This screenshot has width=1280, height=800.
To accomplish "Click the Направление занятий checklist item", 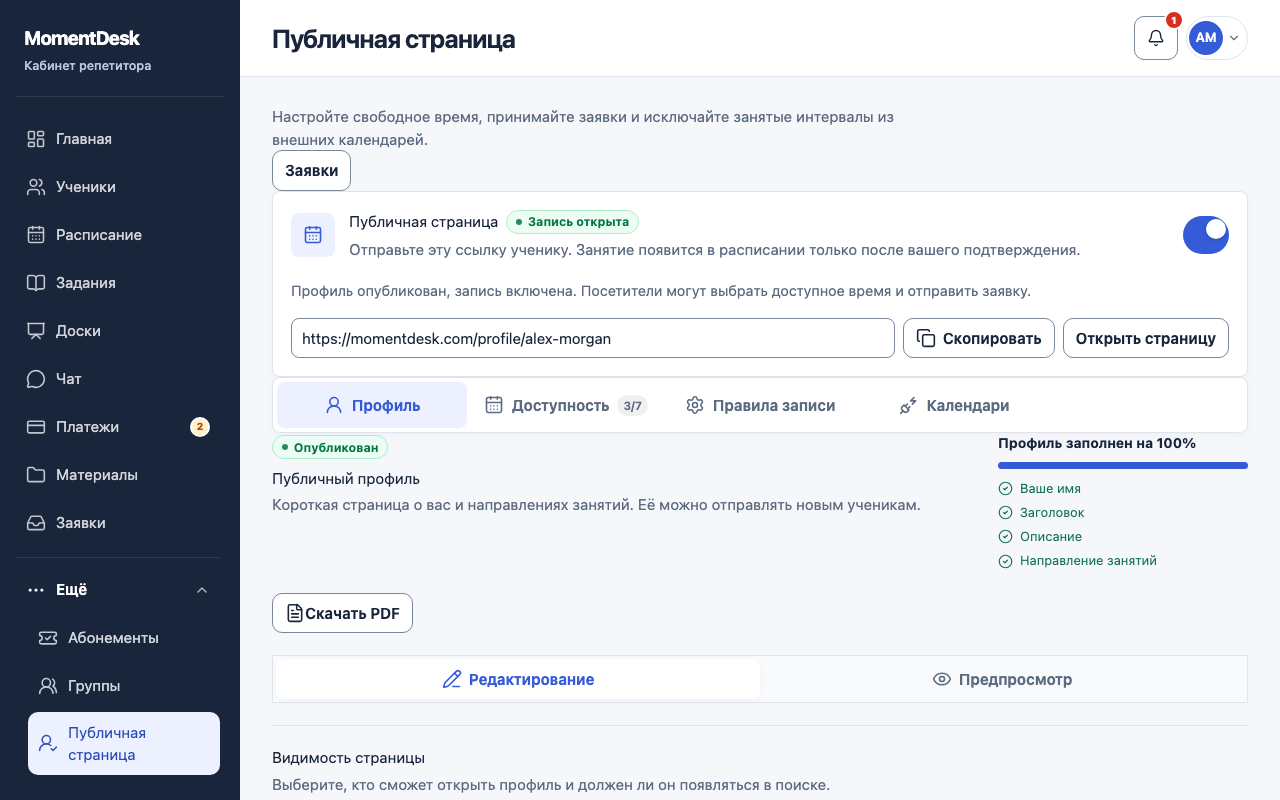I will coord(1077,561).
